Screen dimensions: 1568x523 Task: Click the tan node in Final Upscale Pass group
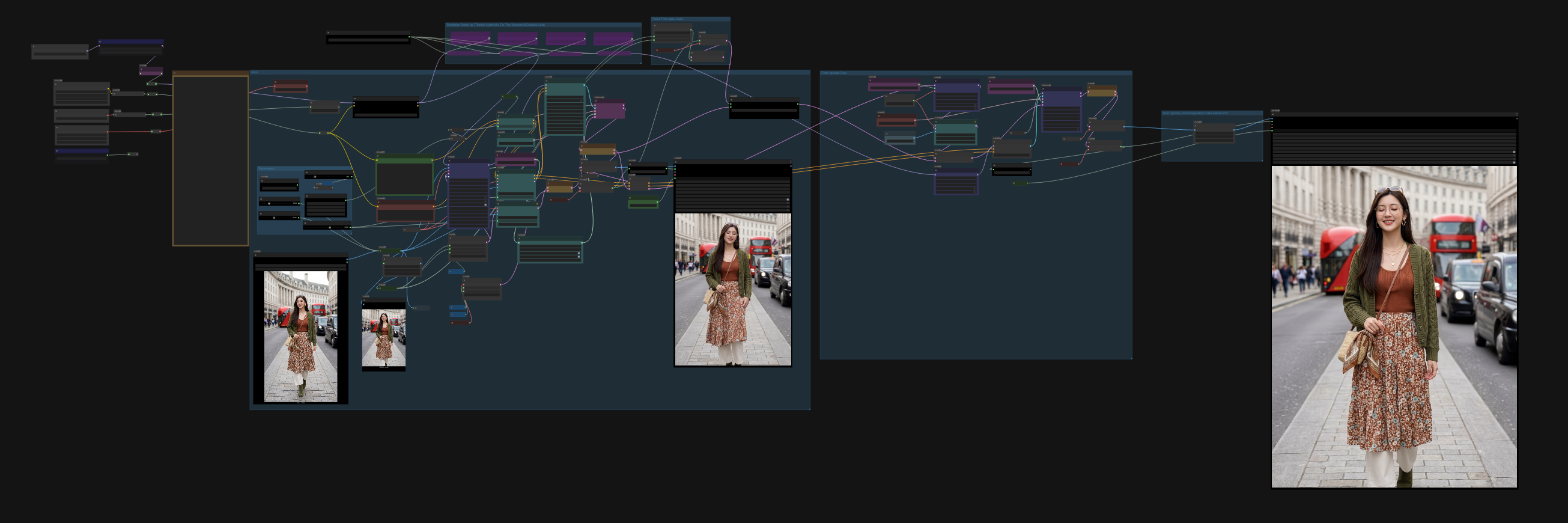click(x=1102, y=91)
